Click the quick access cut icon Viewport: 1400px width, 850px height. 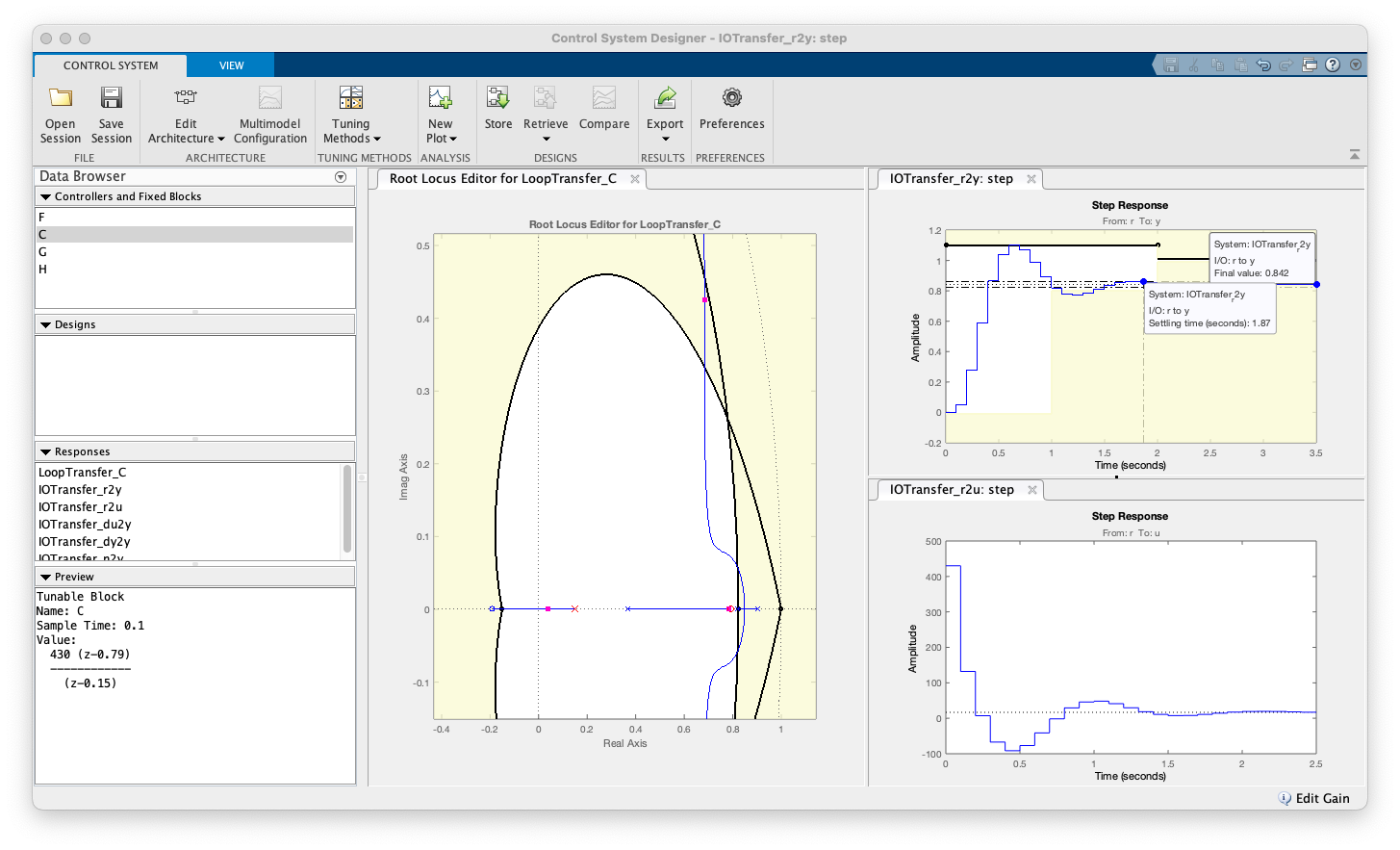coord(1194,64)
